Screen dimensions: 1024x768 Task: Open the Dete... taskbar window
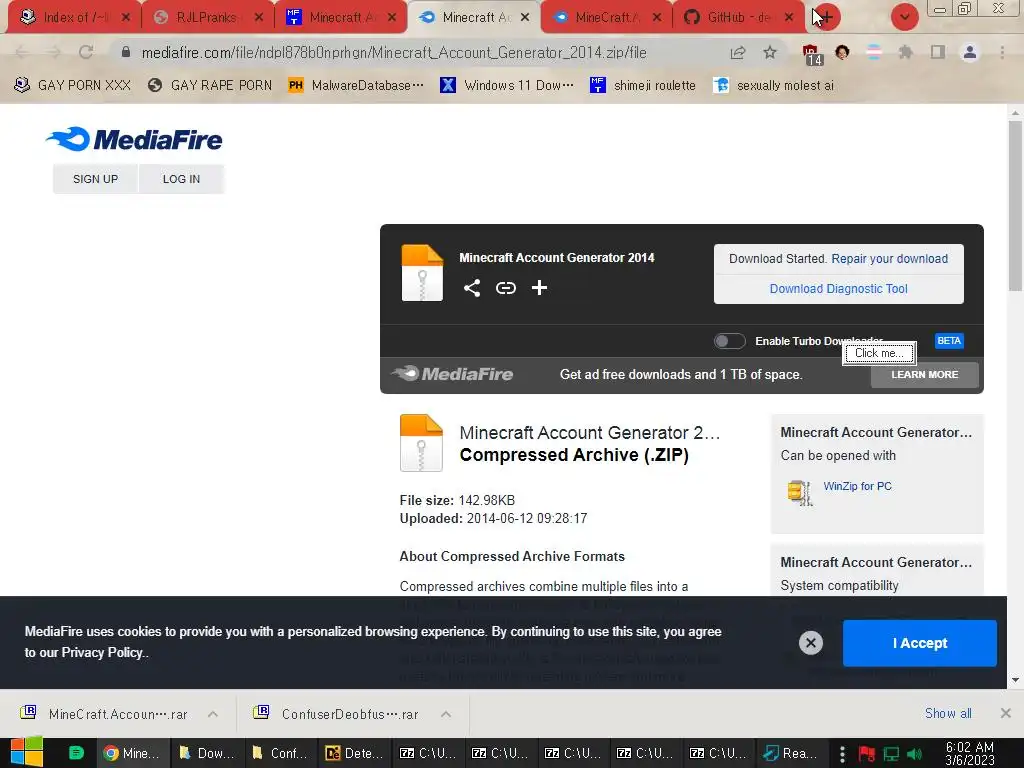click(354, 753)
